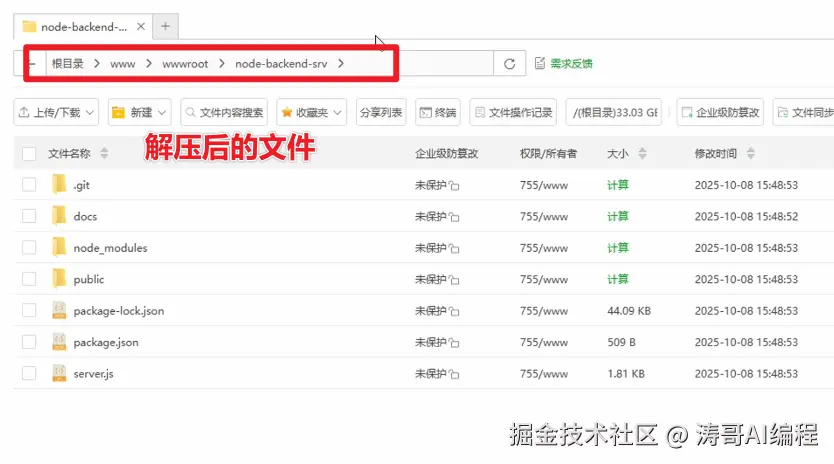The image size is (834, 464).
Task: Toggle the select-all checkbox in header
Action: pyautogui.click(x=29, y=154)
